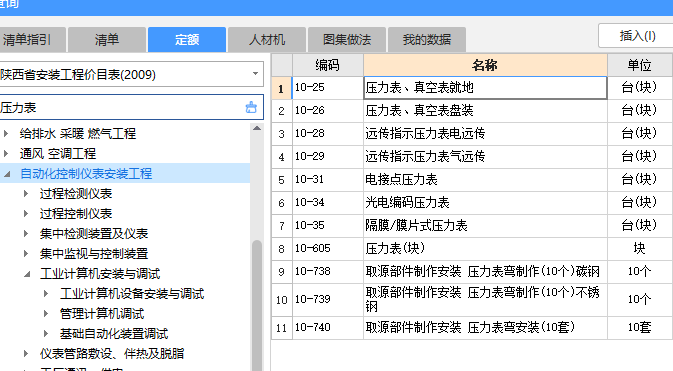
Task: Select row 压力表弯制作(10个)不锈钢
Action: point(485,300)
